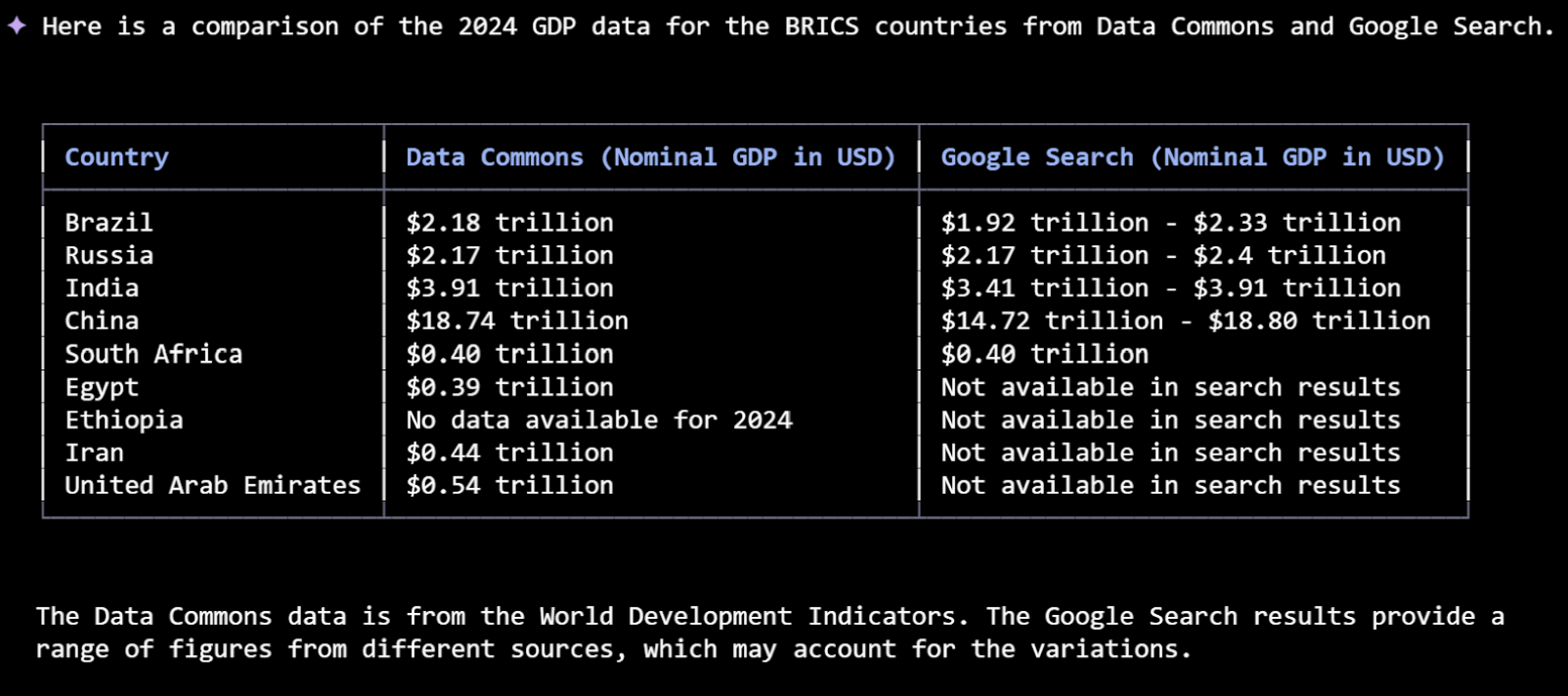The height and width of the screenshot is (696, 1568).
Task: Click Brazil's $1.92 - $2.33 trillion range
Action: (1170, 223)
